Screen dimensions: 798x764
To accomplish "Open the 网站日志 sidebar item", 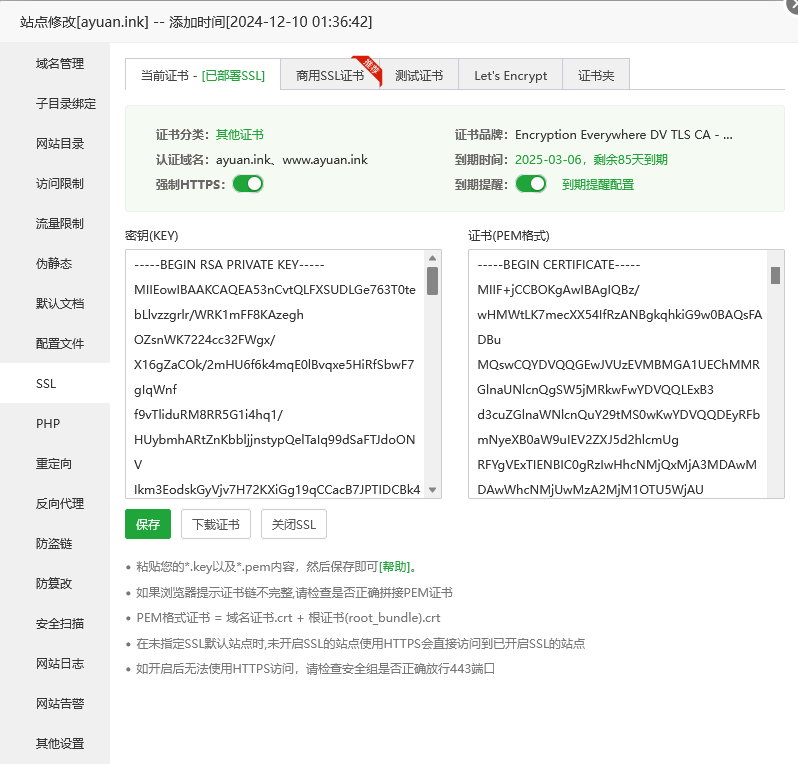I will 60,664.
